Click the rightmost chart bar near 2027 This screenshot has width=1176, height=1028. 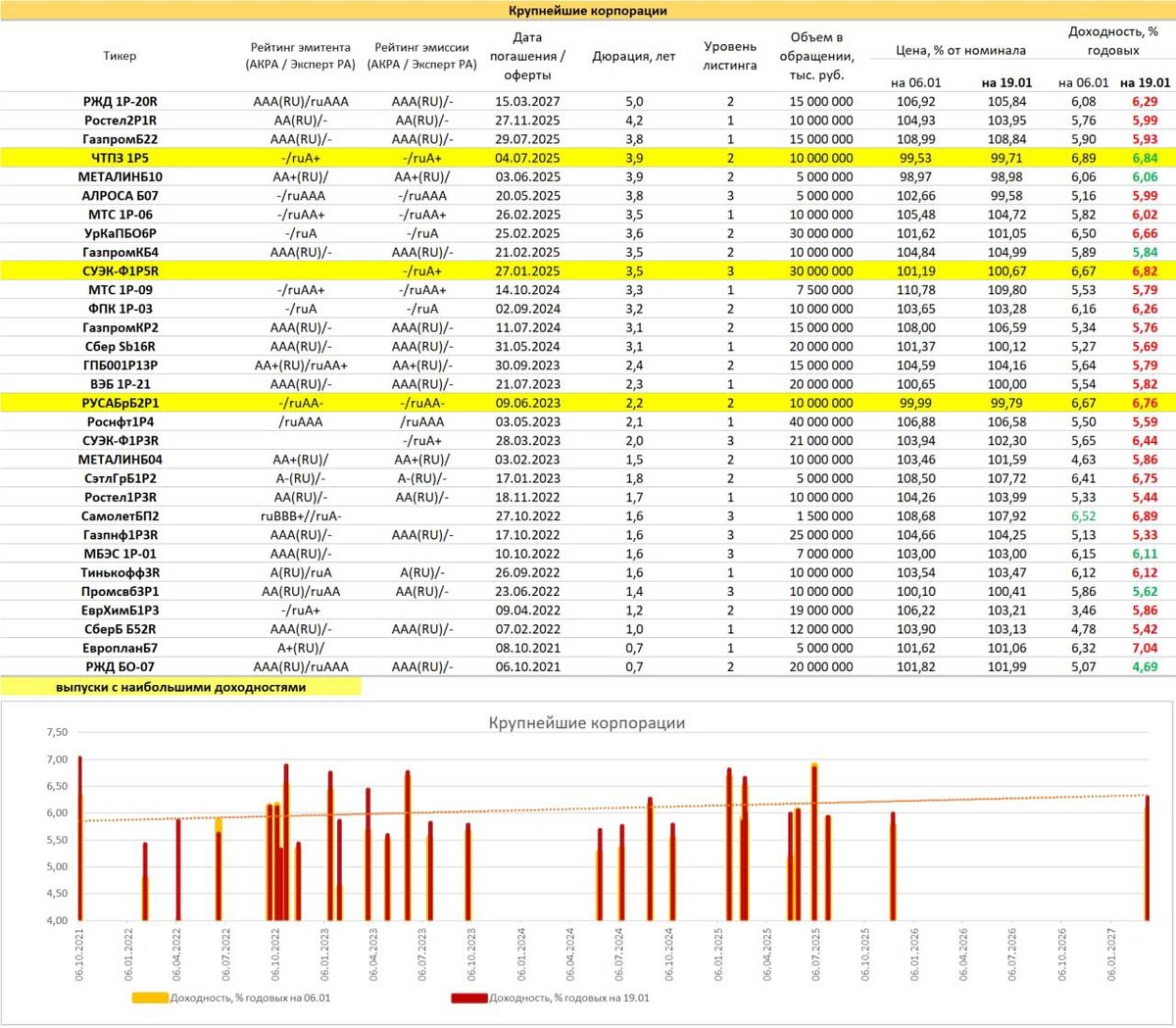[1147, 858]
